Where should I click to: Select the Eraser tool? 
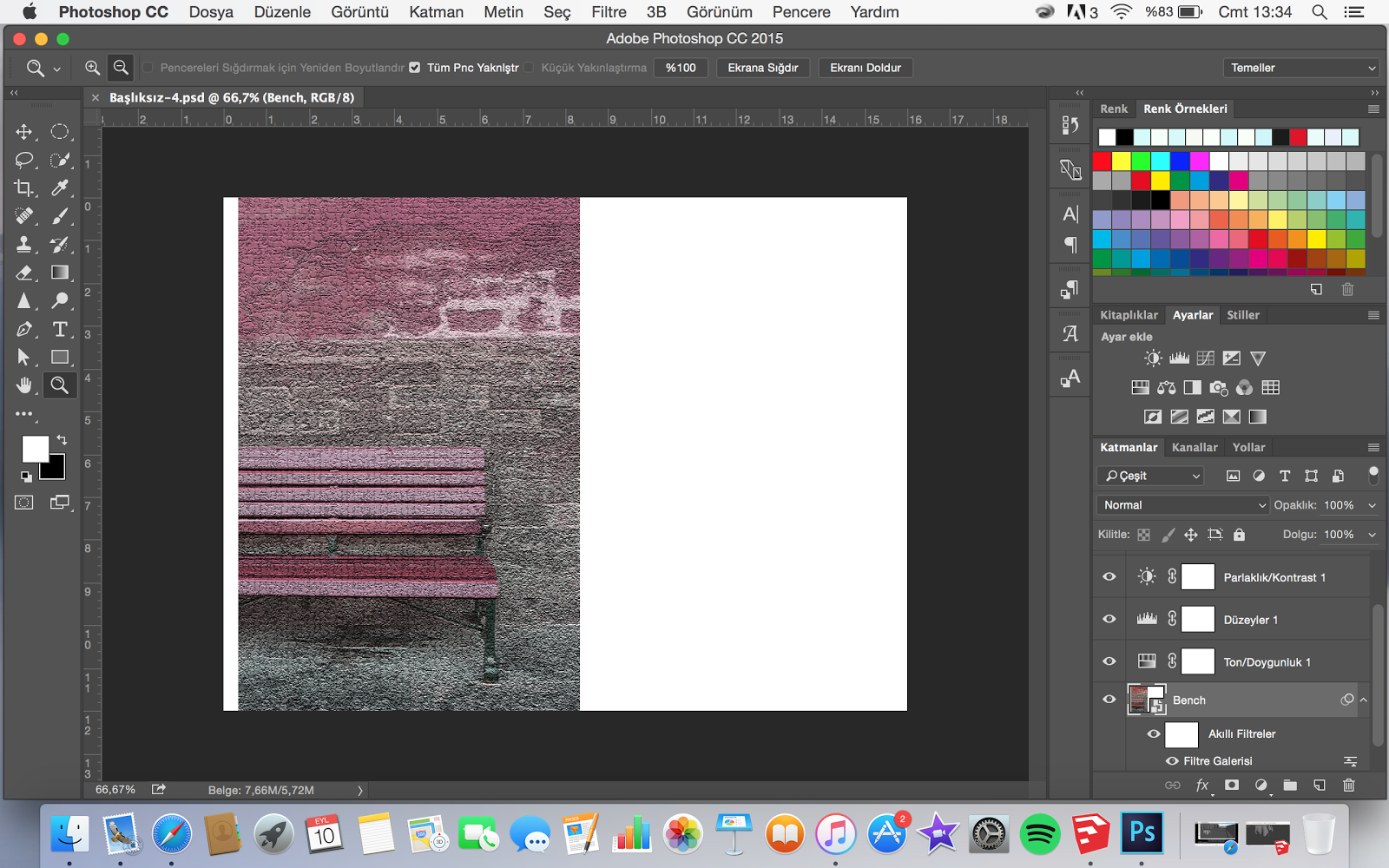pos(24,273)
